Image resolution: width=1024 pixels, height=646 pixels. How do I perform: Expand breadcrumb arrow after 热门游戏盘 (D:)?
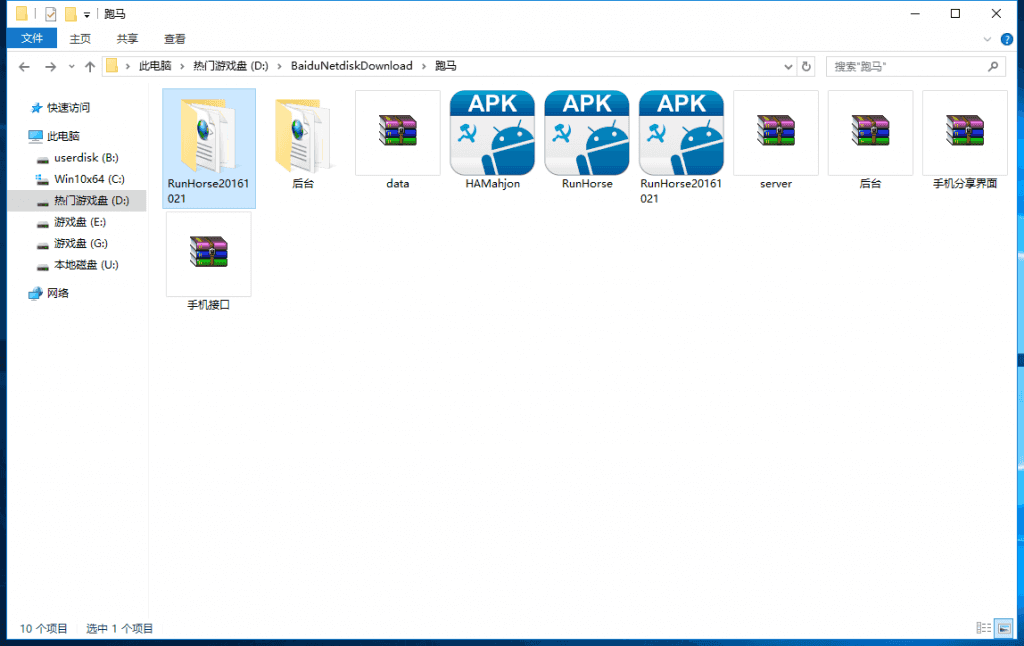[x=280, y=66]
